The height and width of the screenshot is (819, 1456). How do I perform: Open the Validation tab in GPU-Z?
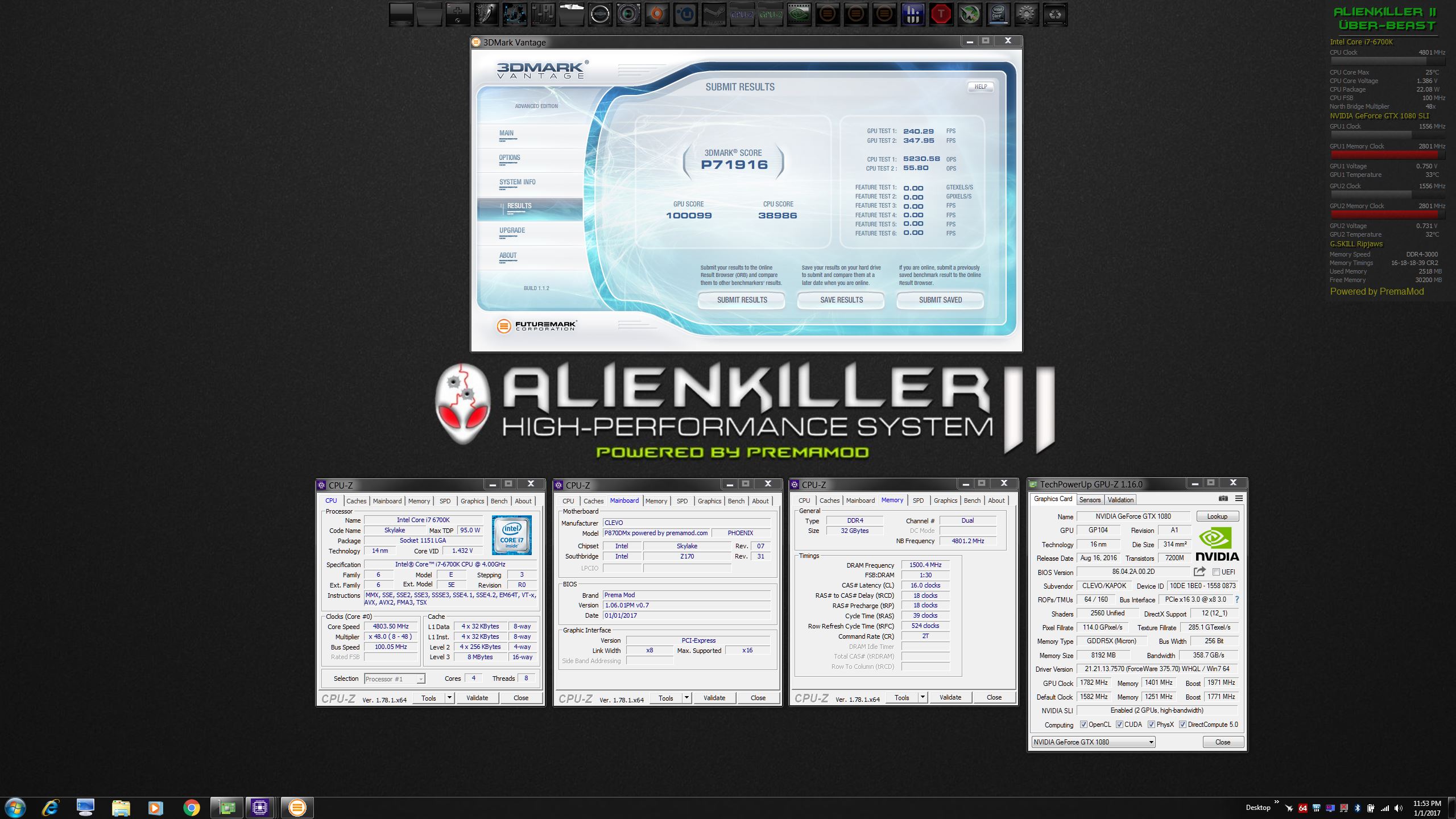(1120, 500)
